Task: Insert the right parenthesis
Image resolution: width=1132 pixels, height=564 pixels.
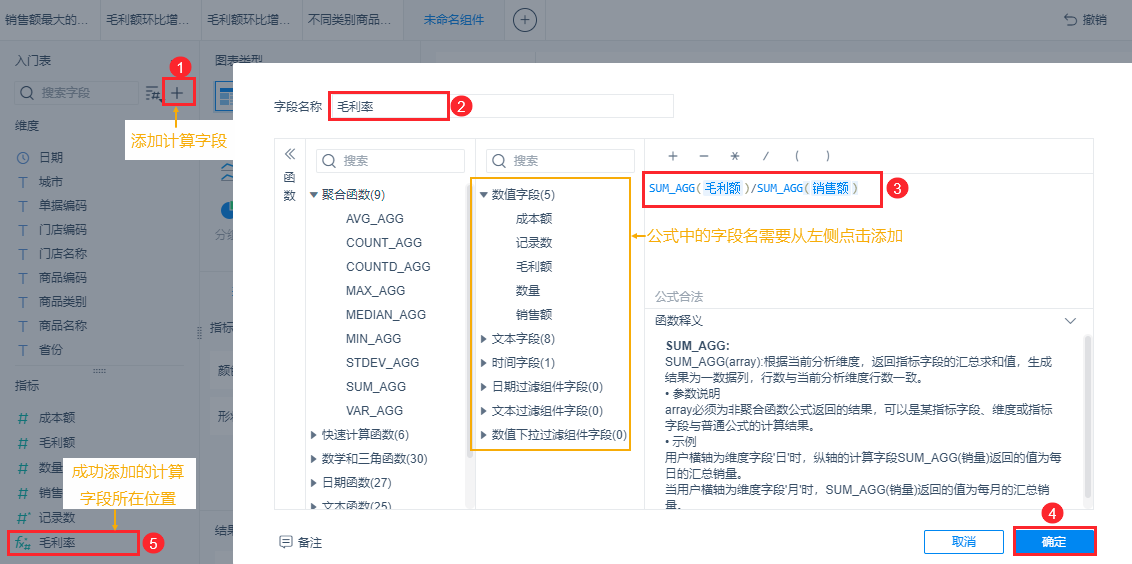Action: point(827,155)
